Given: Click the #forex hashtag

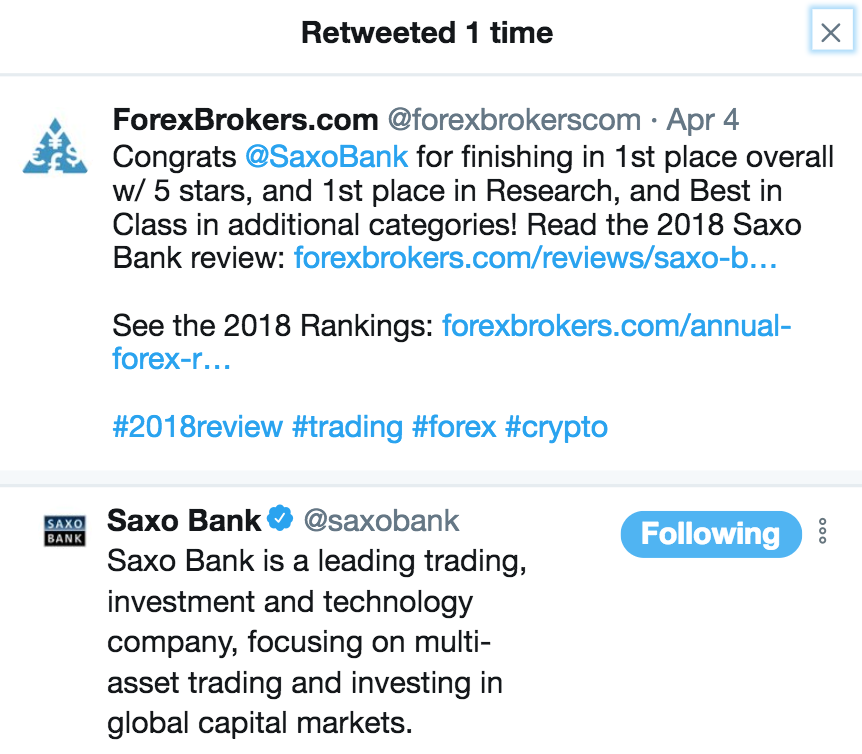Looking at the screenshot, I should point(454,427).
